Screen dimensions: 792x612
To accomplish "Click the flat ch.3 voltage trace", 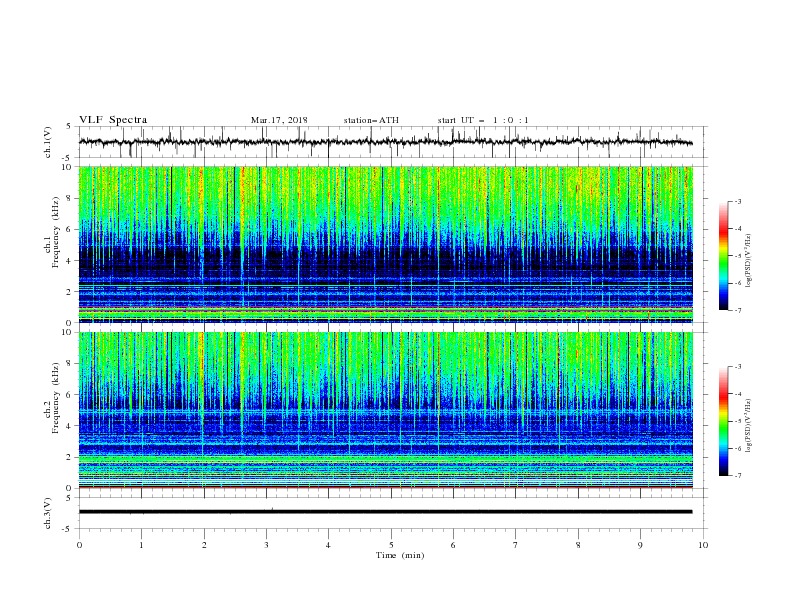I will click(x=385, y=512).
